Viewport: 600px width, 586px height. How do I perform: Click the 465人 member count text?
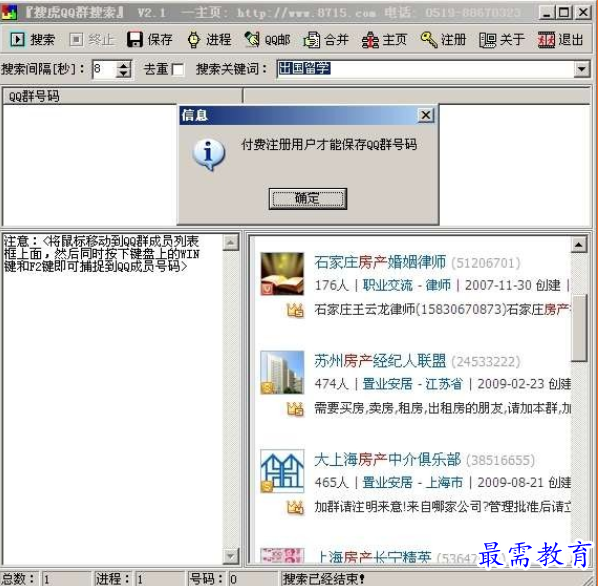(331, 483)
